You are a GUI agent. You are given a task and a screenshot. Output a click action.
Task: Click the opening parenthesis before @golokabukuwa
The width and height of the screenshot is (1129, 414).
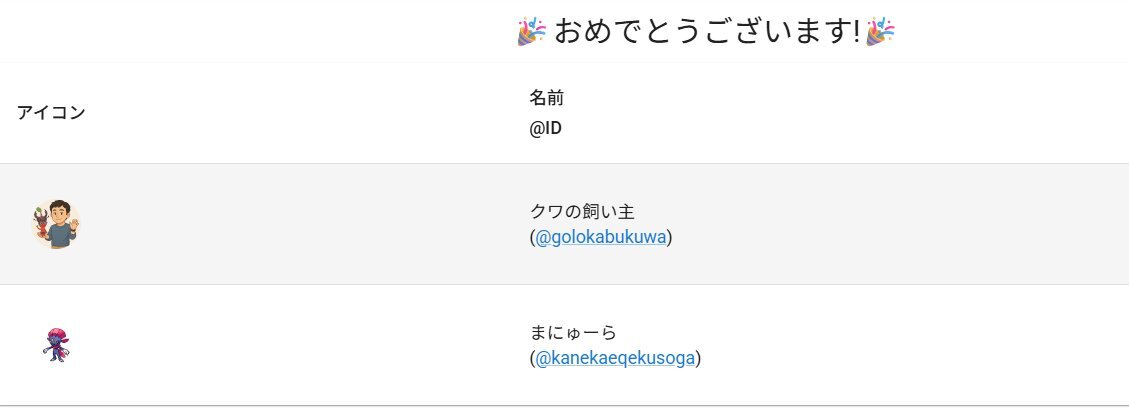pyautogui.click(x=533, y=238)
